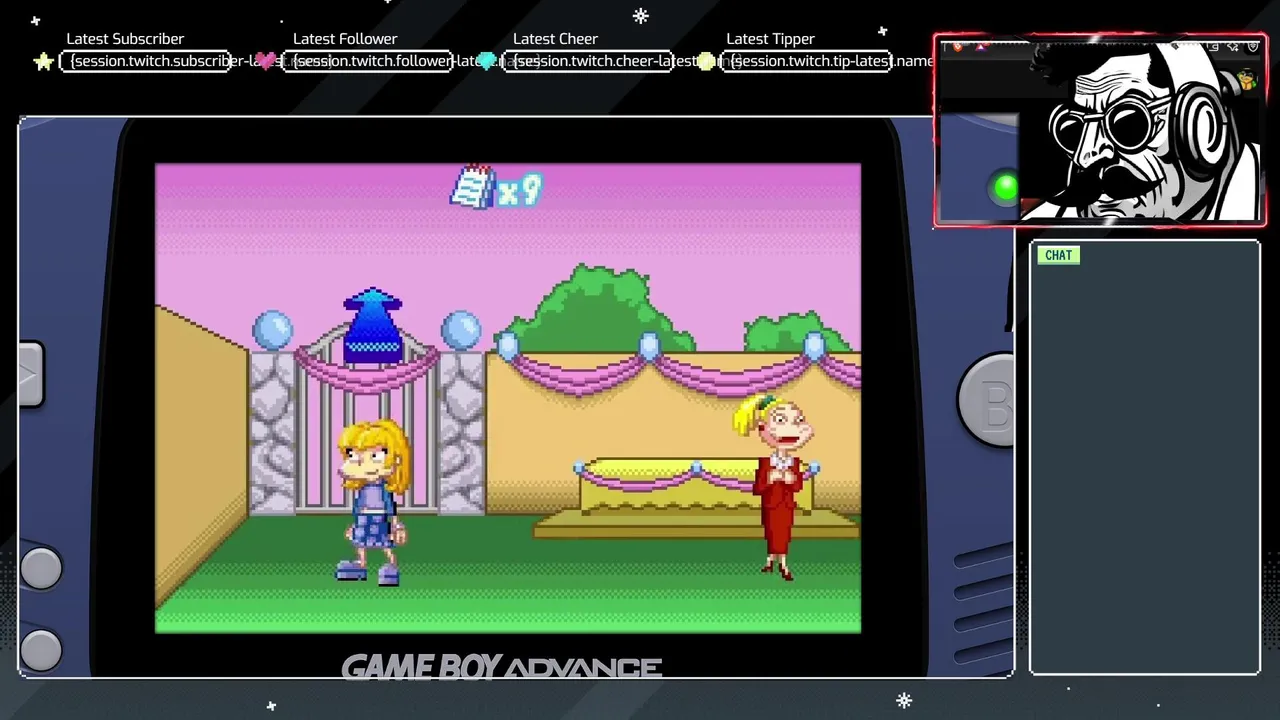
Task: Click the Game Boy left shoulder button
Action: (31, 375)
